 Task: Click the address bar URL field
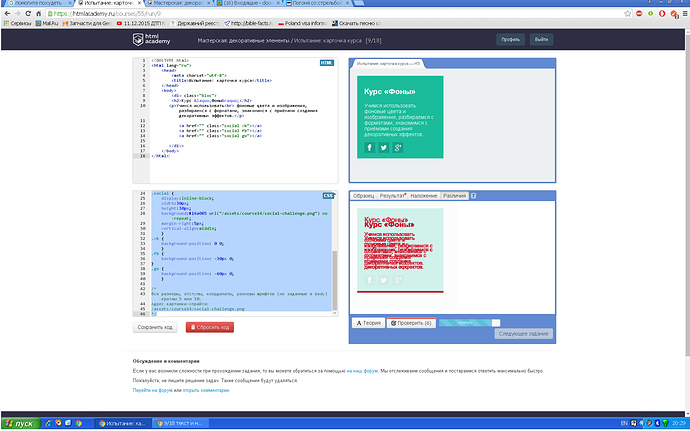click(334, 14)
